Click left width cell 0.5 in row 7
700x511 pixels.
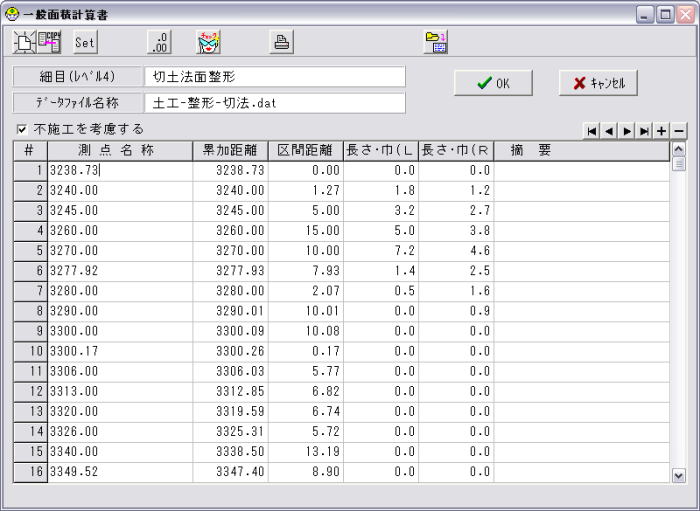pyautogui.click(x=381, y=291)
